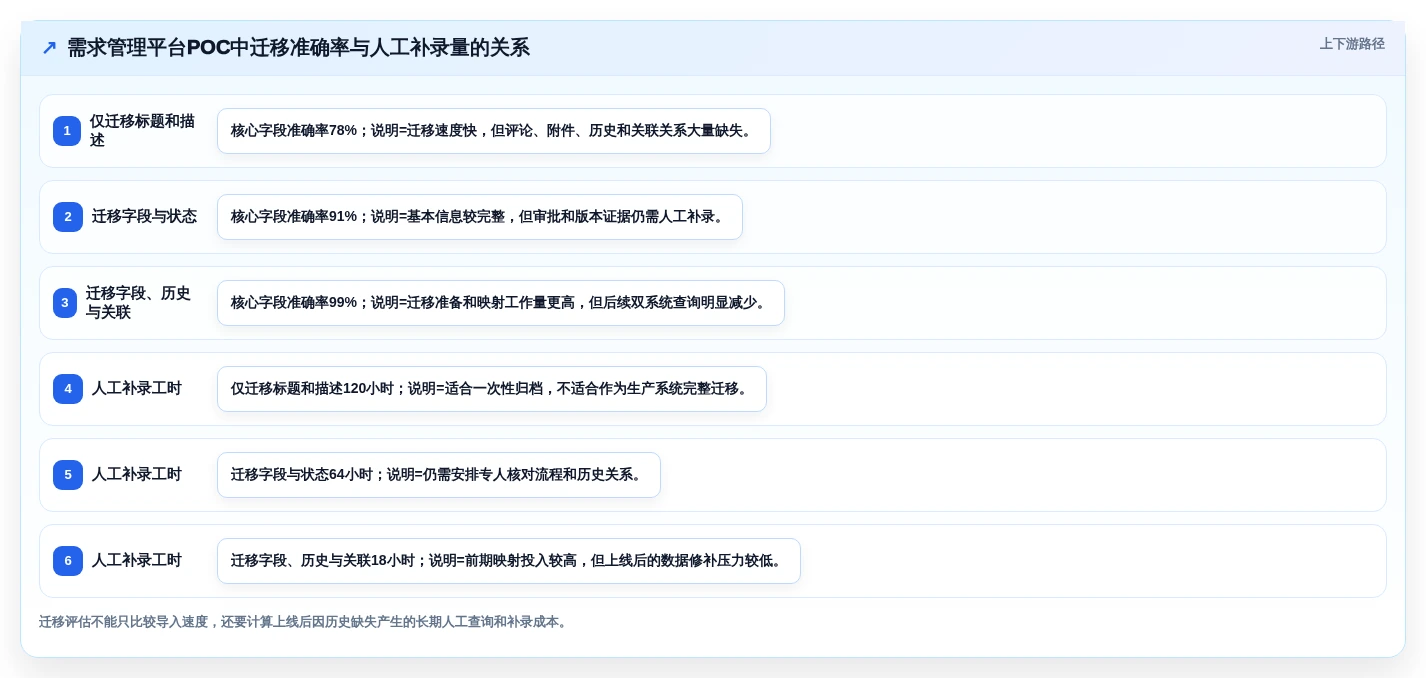Select step number badge 3

point(65,303)
